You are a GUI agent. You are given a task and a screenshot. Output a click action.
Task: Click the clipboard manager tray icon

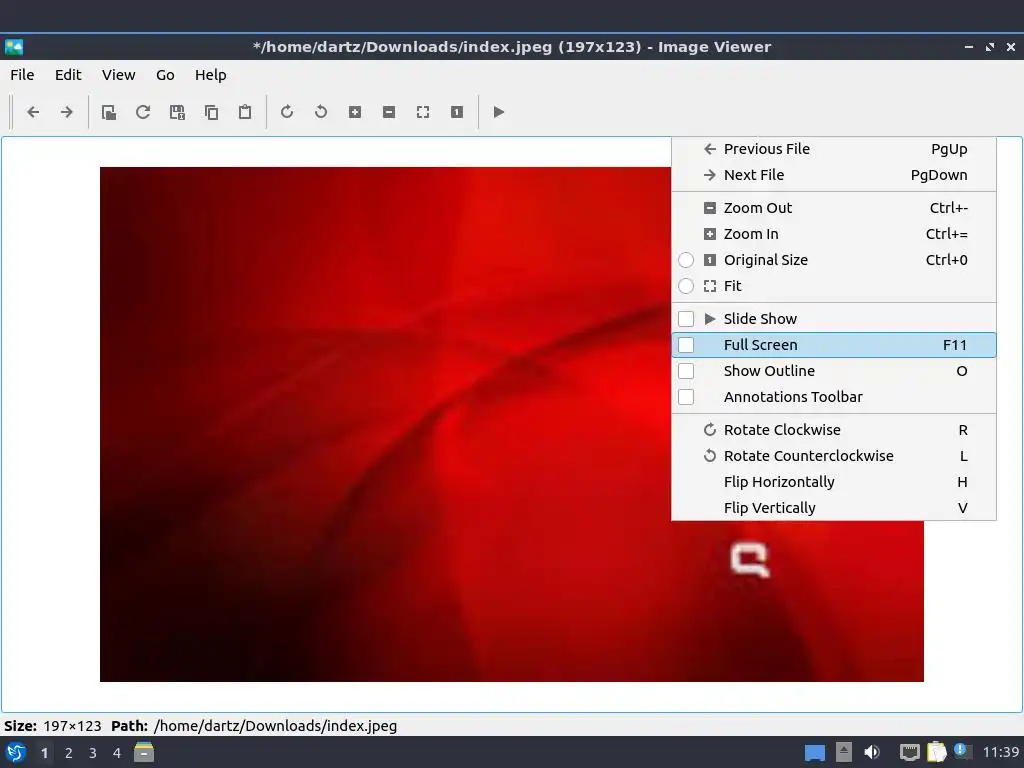[936, 752]
